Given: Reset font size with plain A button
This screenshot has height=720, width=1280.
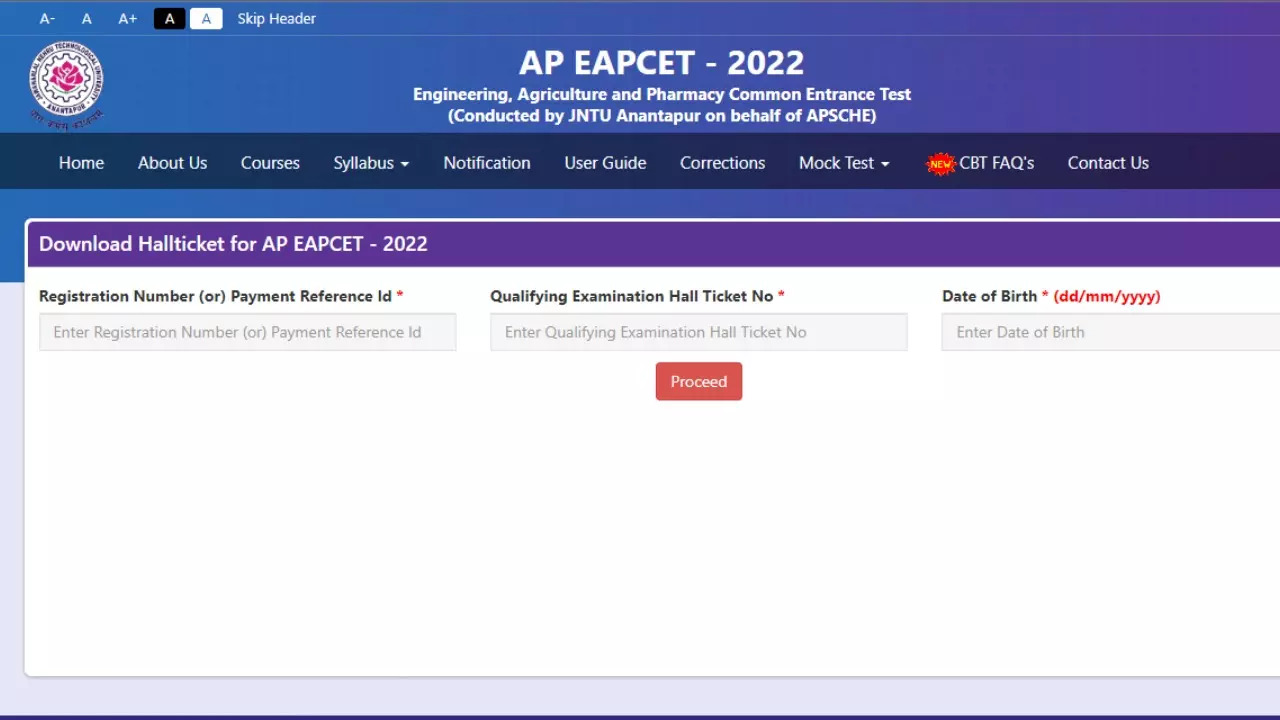Looking at the screenshot, I should click(x=87, y=19).
